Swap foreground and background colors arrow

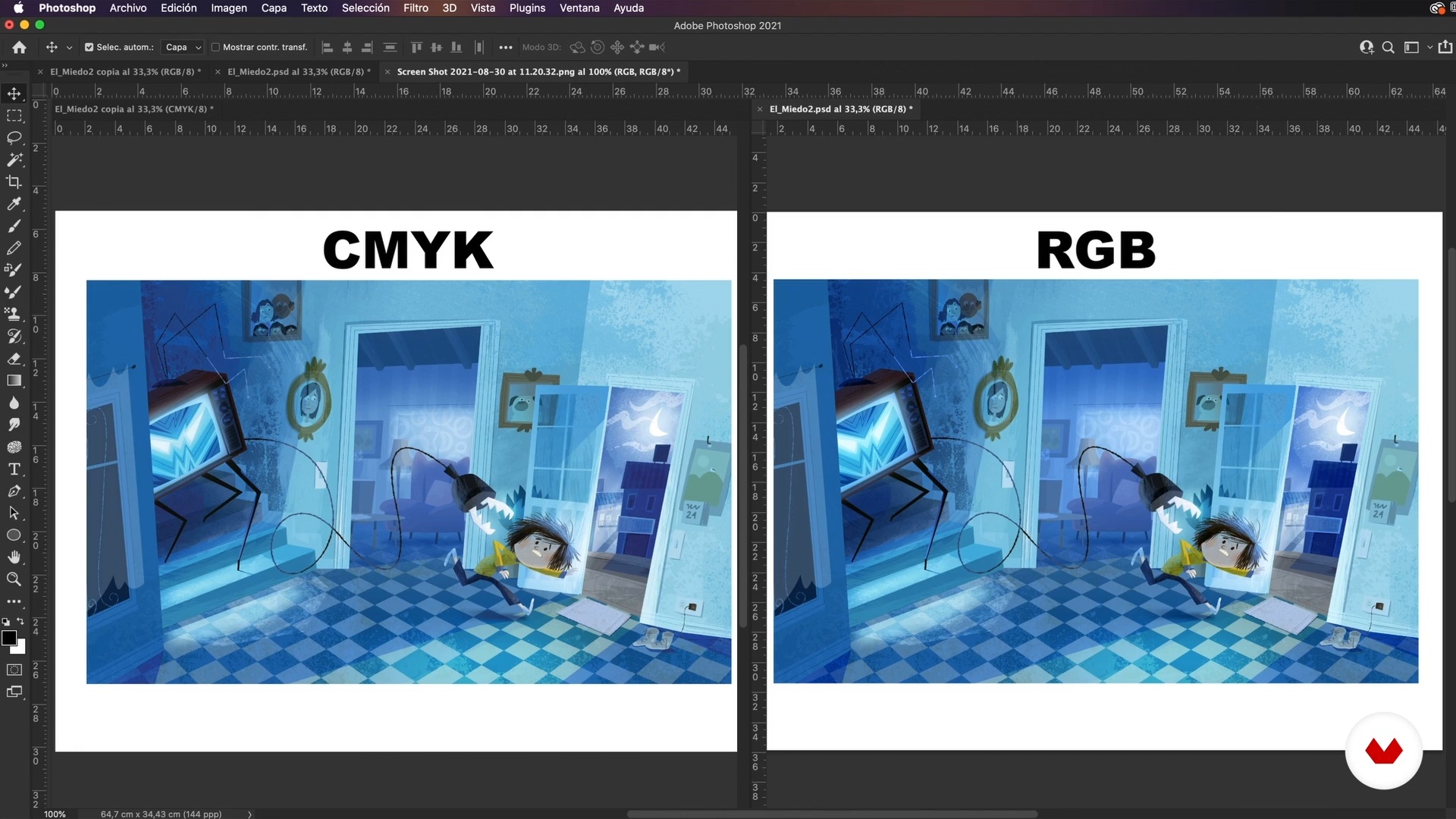(21, 621)
